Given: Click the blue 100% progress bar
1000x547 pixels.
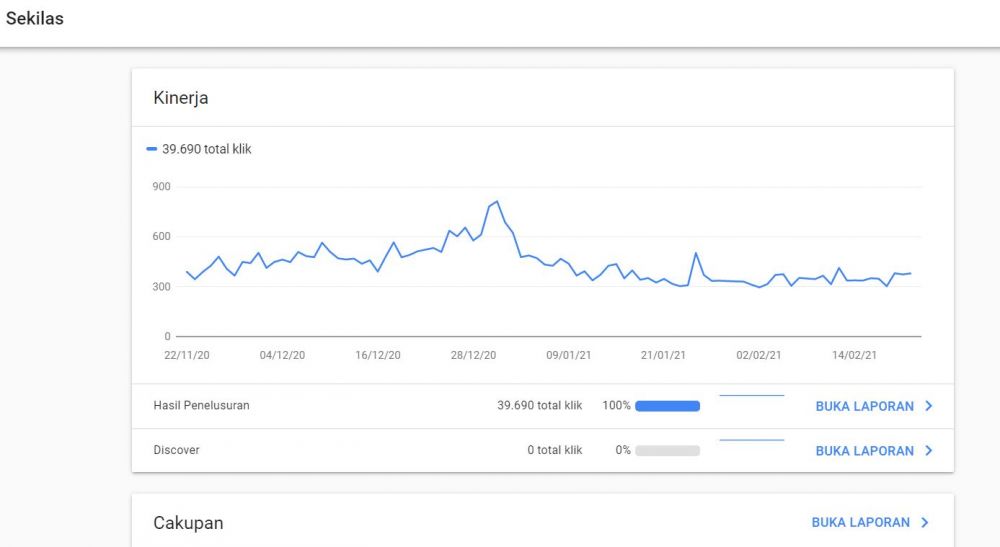Looking at the screenshot, I should (667, 406).
